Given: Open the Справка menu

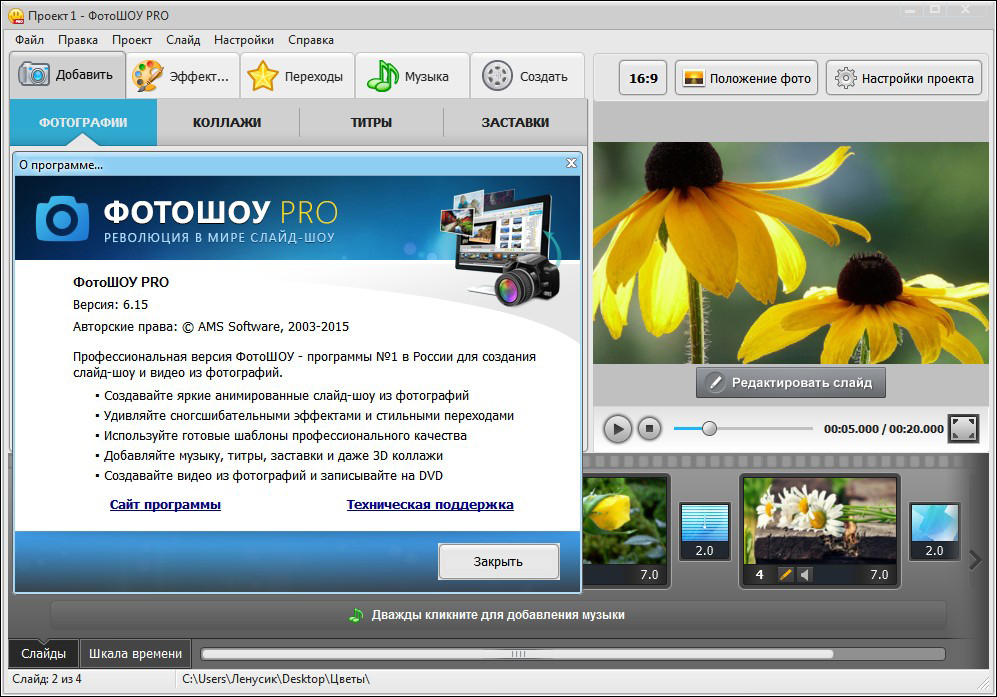Looking at the screenshot, I should pyautogui.click(x=310, y=40).
